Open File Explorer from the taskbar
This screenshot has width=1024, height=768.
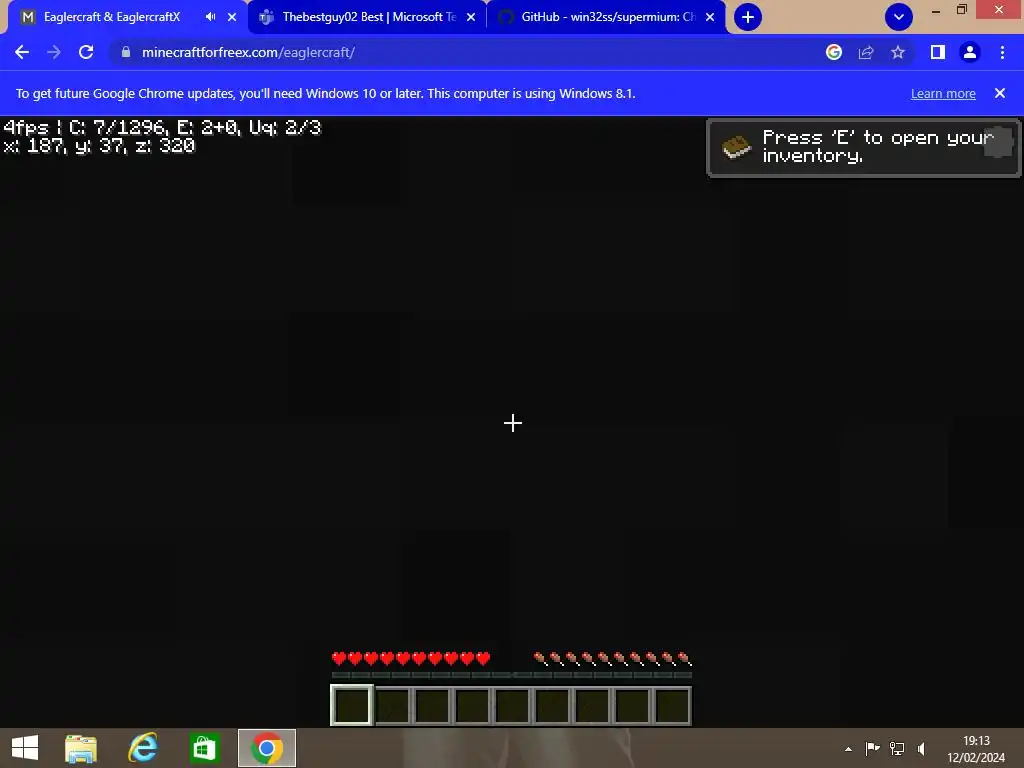point(81,748)
